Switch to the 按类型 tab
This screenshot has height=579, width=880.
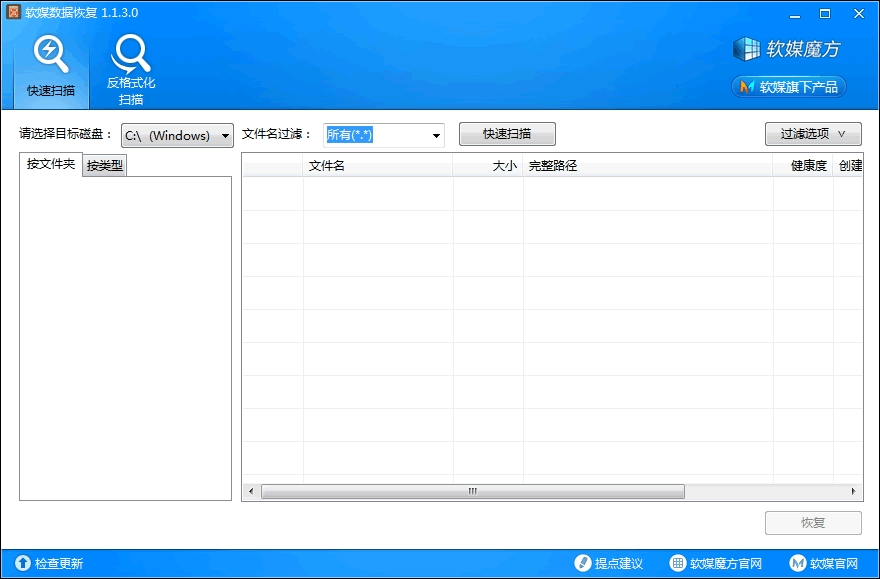pos(105,166)
